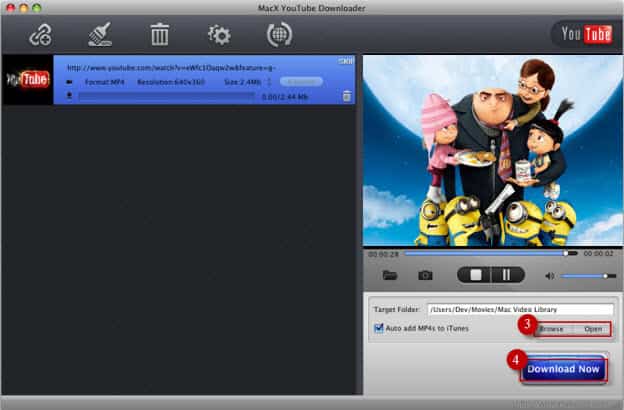Take a snapshot with the camera icon
Screen dimensions: 624x410
pos(425,275)
